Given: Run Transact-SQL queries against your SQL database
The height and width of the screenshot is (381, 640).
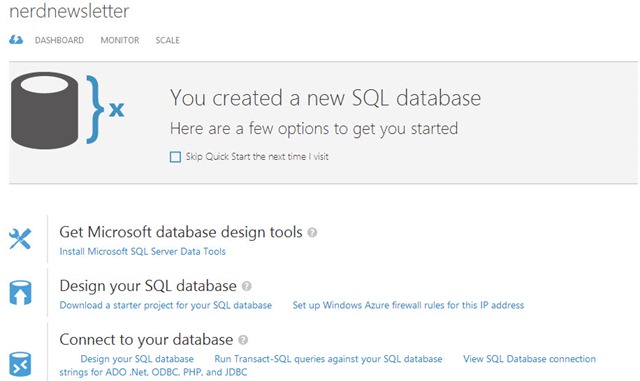Looking at the screenshot, I should tap(328, 359).
